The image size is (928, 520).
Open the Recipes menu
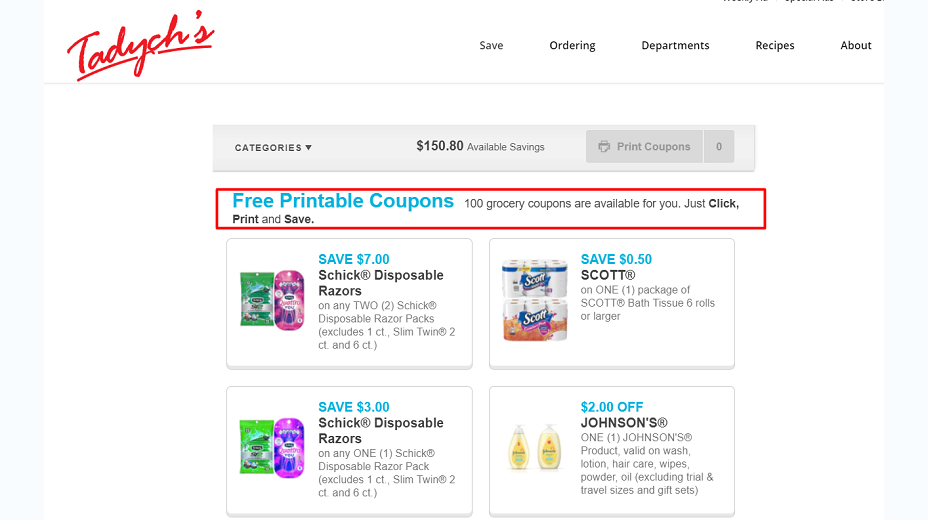pos(775,46)
